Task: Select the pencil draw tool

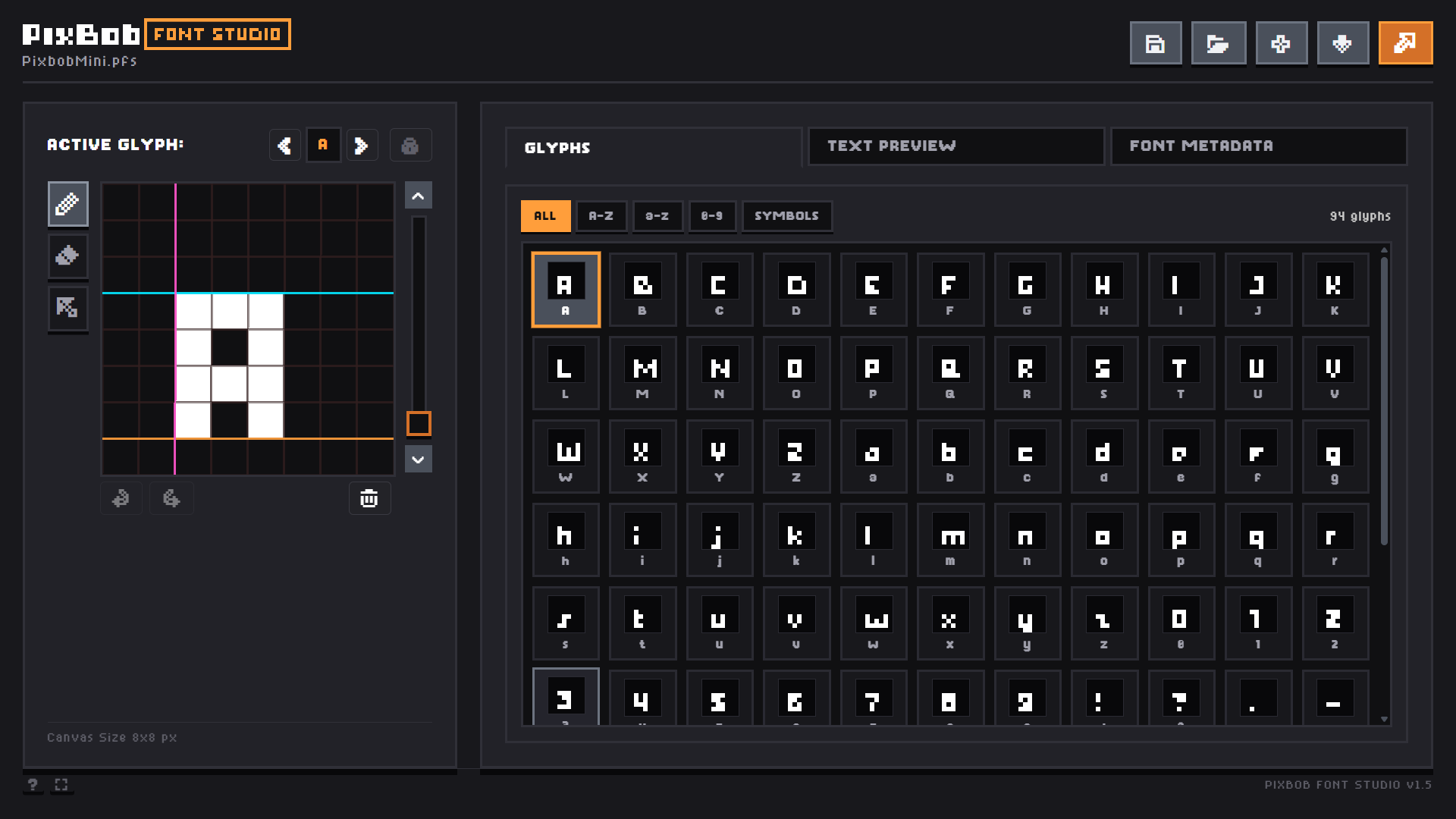Action: tap(67, 204)
